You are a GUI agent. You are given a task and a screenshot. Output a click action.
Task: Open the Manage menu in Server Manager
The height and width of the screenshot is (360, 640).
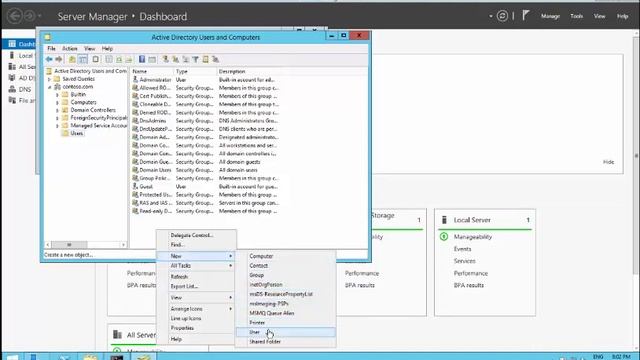550,16
